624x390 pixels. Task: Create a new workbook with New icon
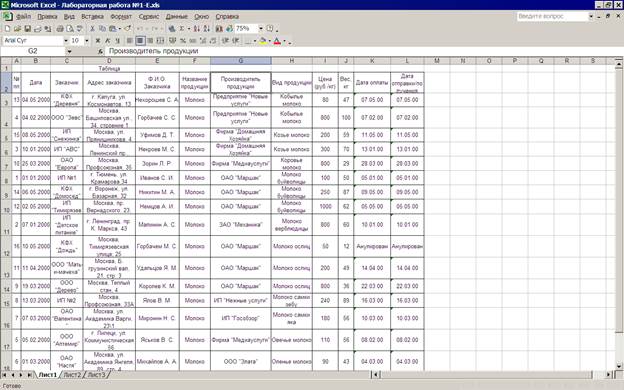coord(8,29)
